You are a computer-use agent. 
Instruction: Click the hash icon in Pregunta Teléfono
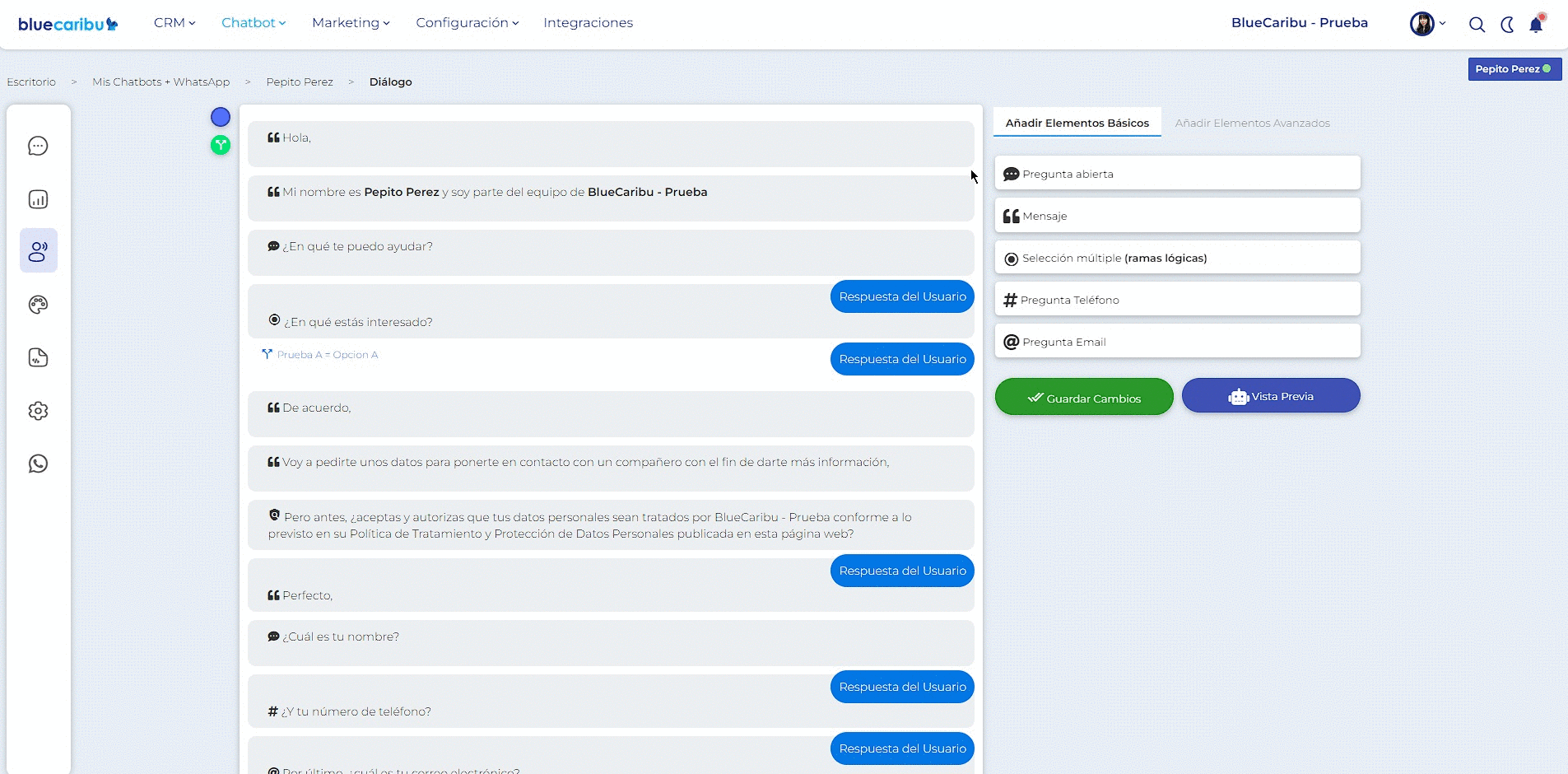click(1010, 300)
